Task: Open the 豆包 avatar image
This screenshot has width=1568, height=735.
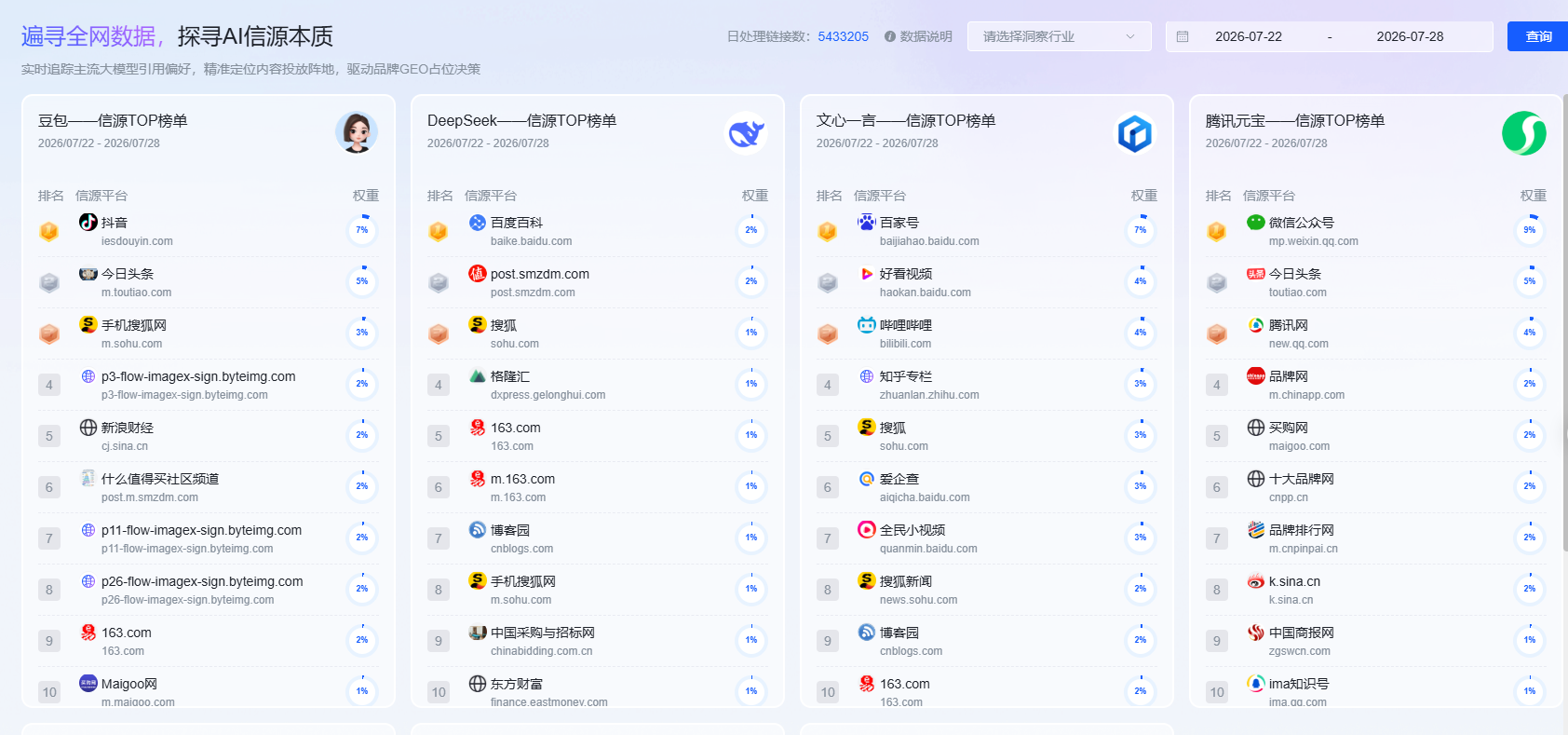Action: click(x=357, y=132)
